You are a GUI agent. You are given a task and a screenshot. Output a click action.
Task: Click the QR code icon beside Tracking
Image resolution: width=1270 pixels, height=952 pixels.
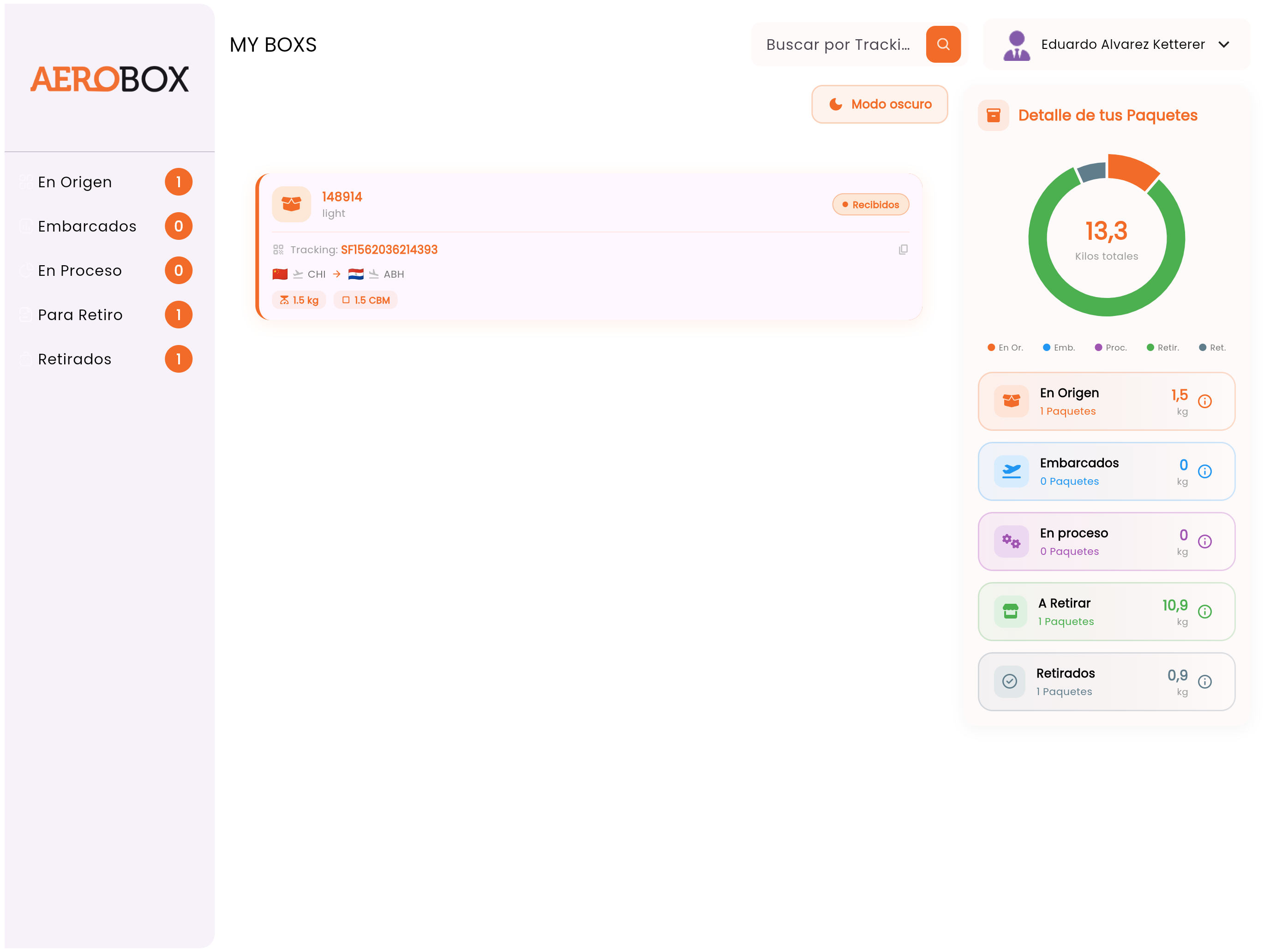(278, 250)
